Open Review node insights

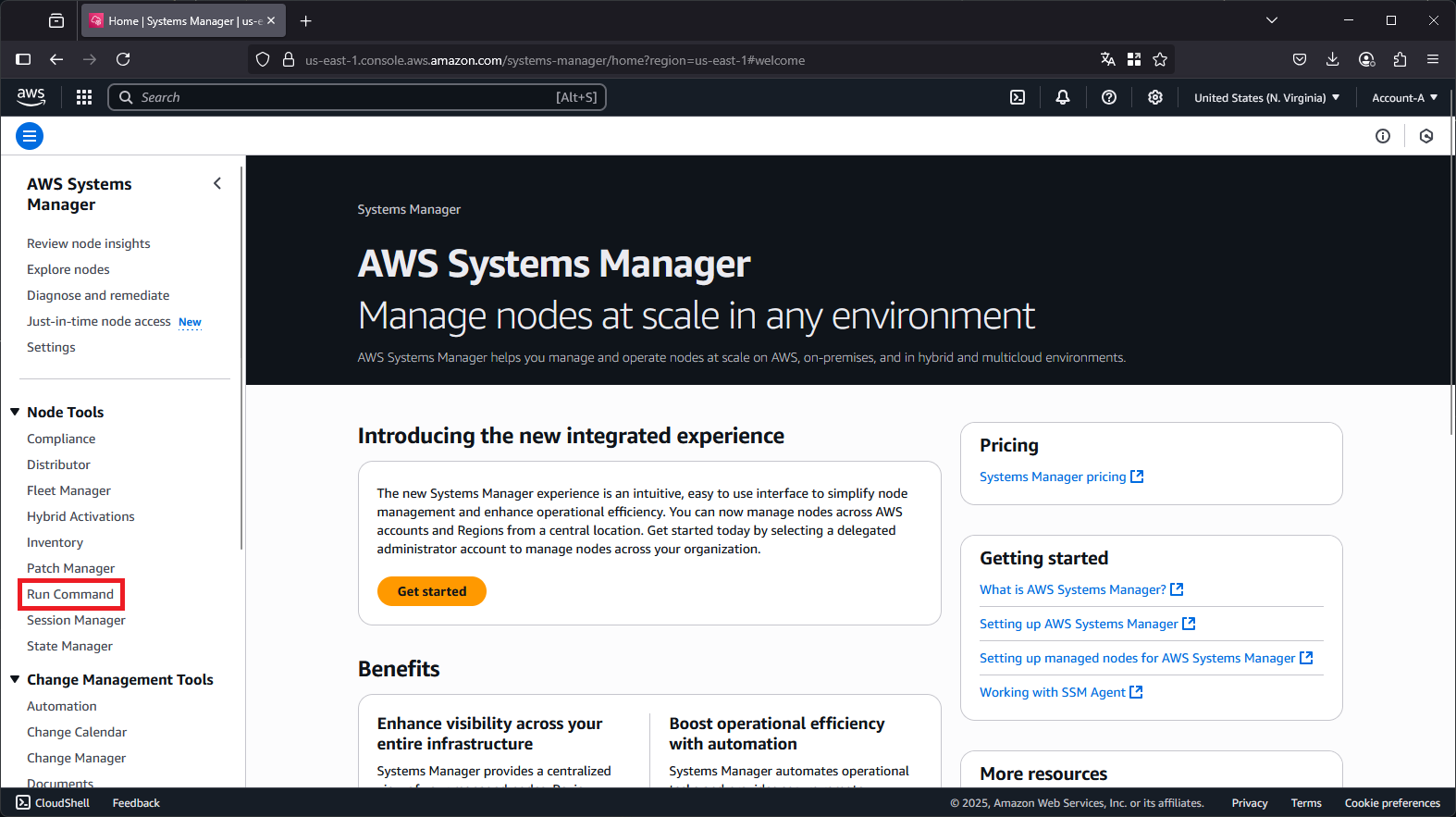(x=88, y=243)
